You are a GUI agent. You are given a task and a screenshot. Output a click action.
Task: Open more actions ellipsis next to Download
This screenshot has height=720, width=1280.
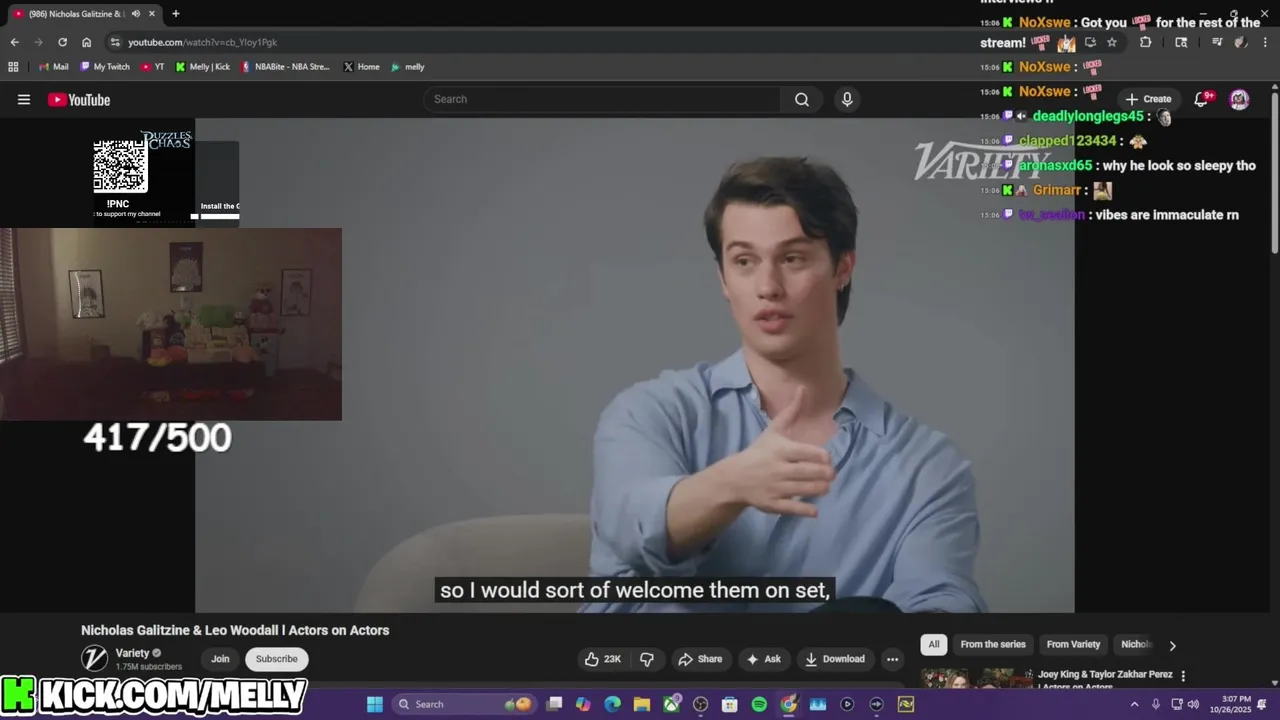point(892,659)
